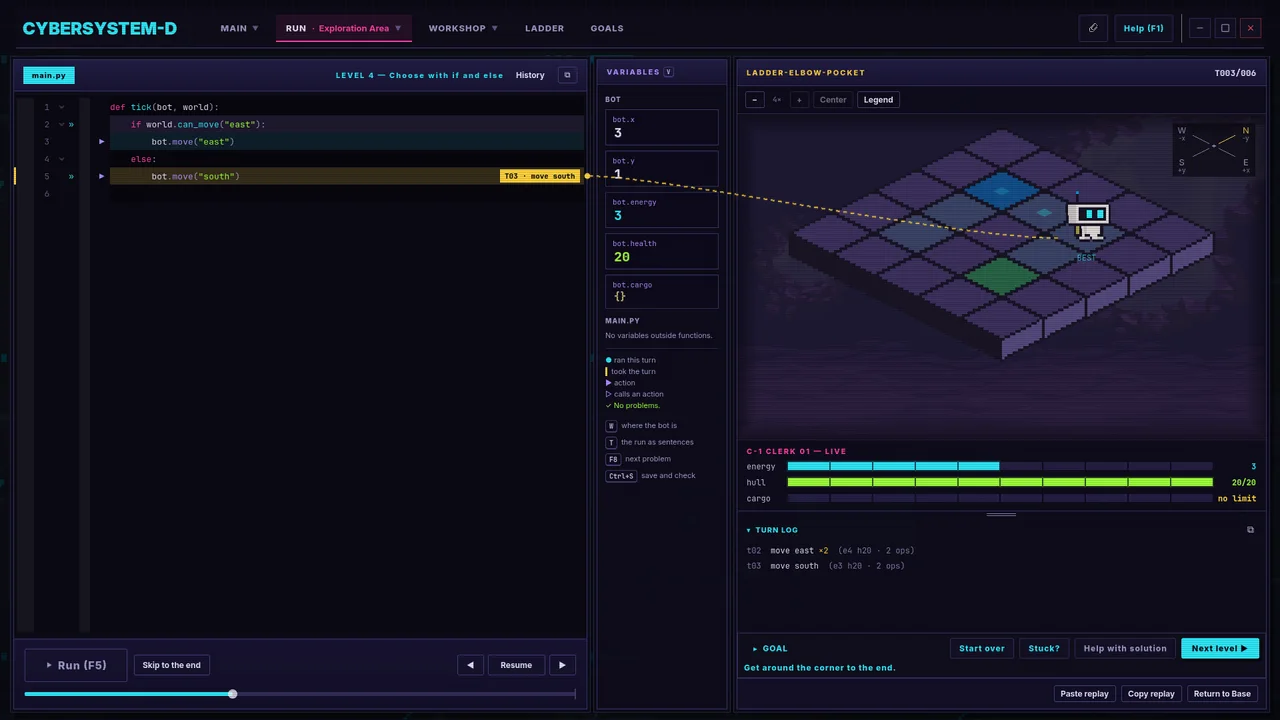The width and height of the screenshot is (1280, 720).
Task: Toggle the Legend button on the map
Action: click(878, 100)
